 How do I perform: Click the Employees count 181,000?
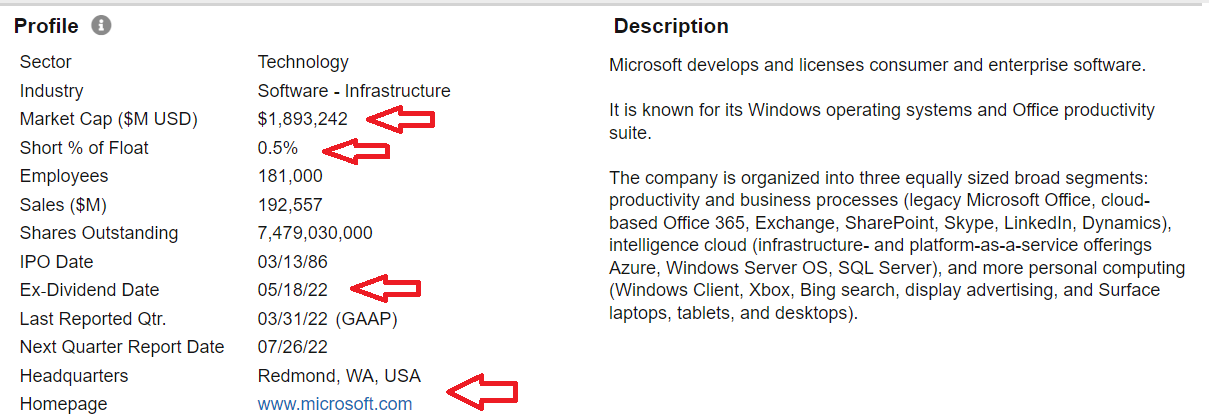click(290, 176)
